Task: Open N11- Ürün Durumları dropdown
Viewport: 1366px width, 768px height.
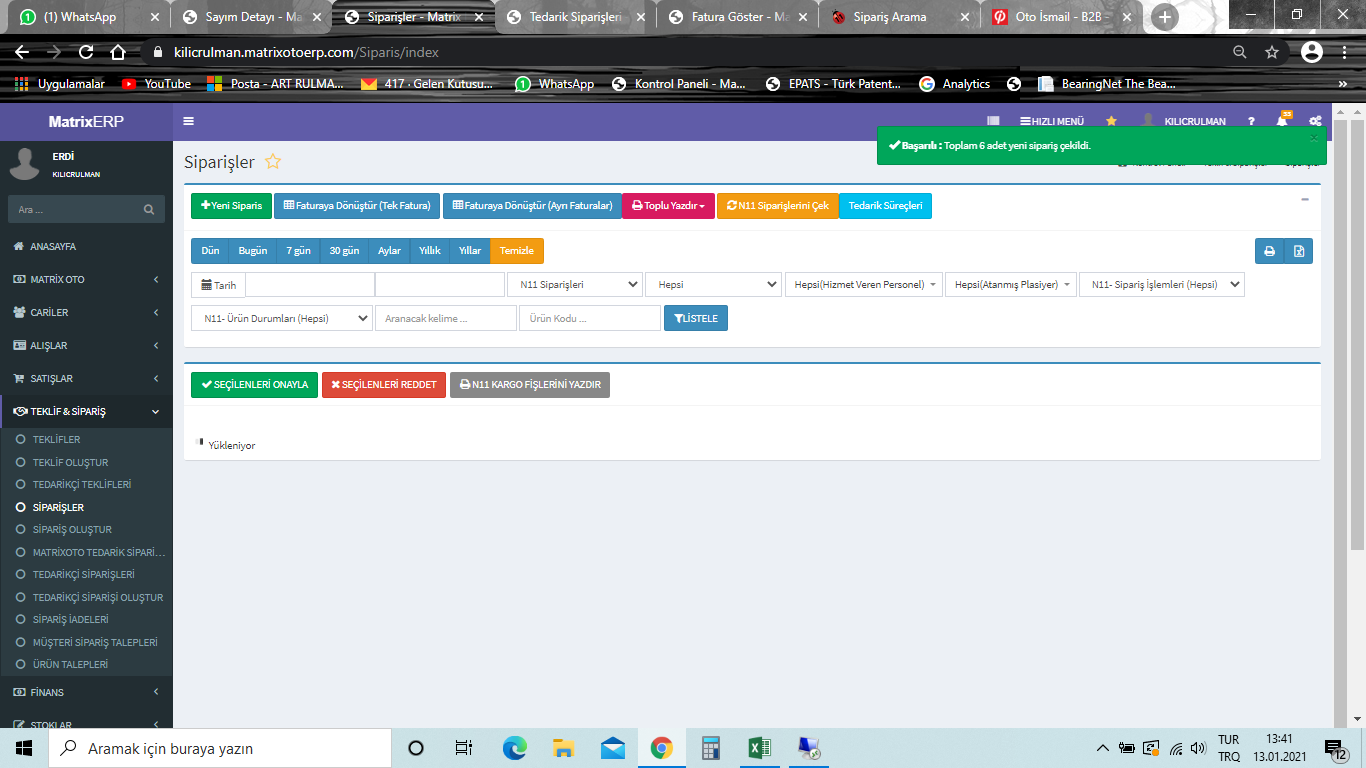Action: [x=281, y=318]
